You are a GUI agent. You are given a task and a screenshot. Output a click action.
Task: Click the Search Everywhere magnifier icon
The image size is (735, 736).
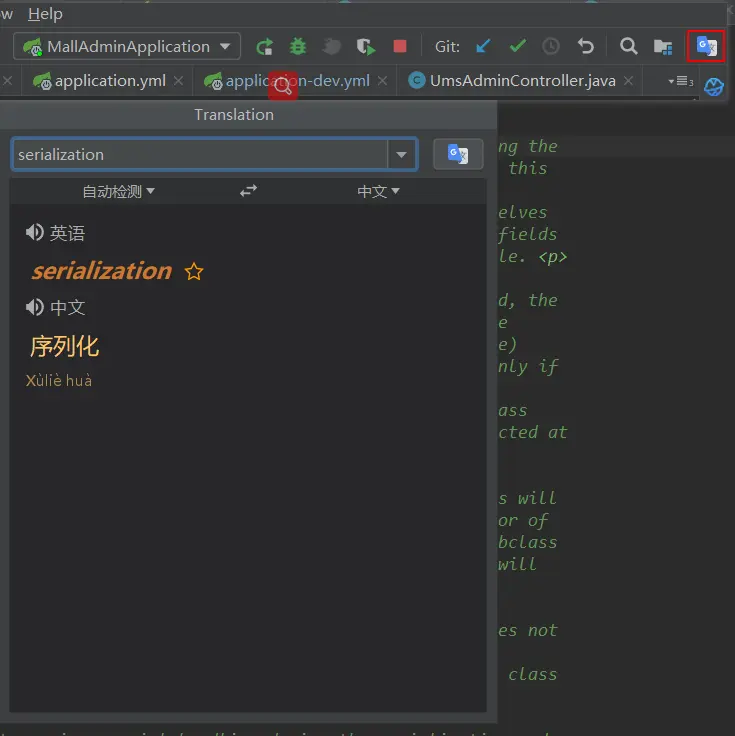point(628,46)
